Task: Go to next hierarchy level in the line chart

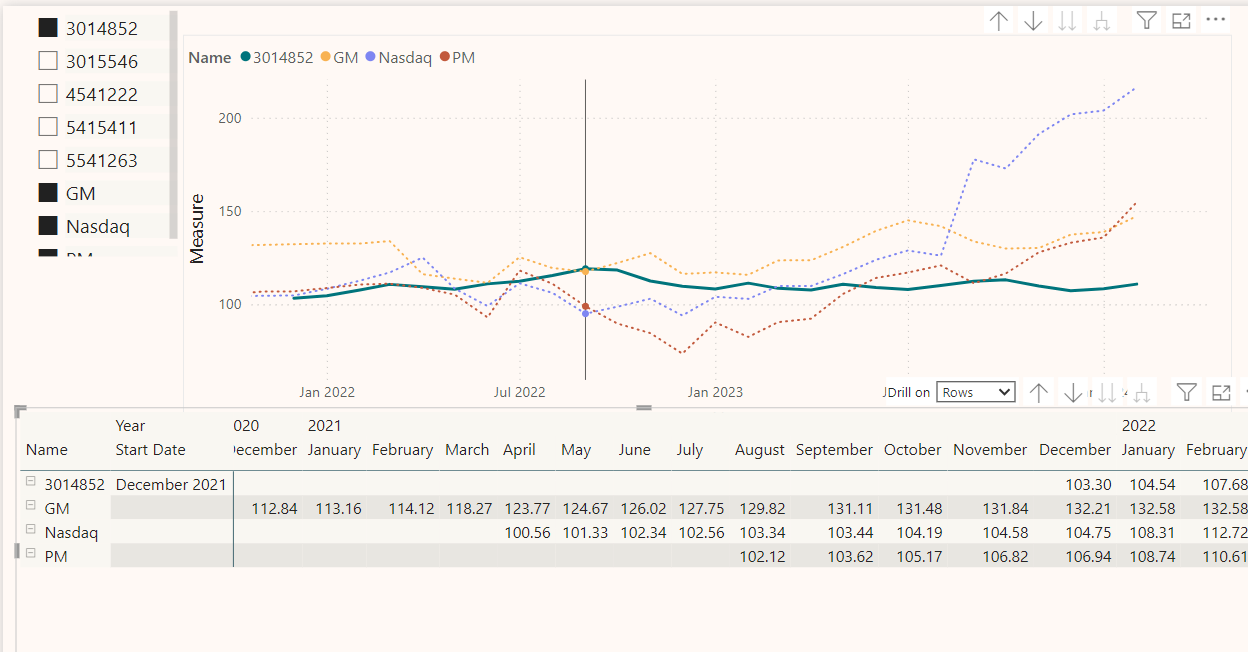Action: pos(1067,21)
